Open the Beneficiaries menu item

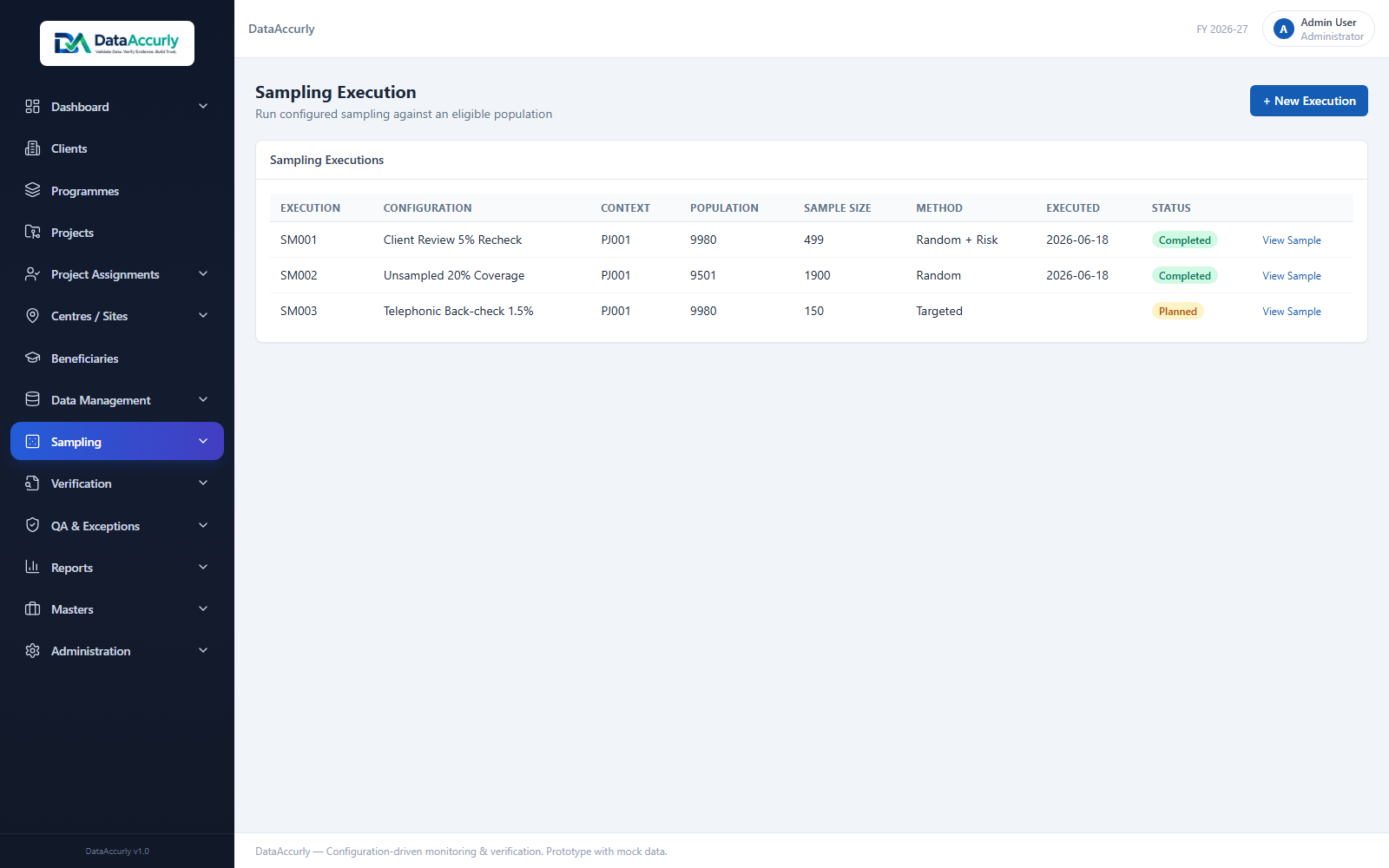(x=117, y=358)
